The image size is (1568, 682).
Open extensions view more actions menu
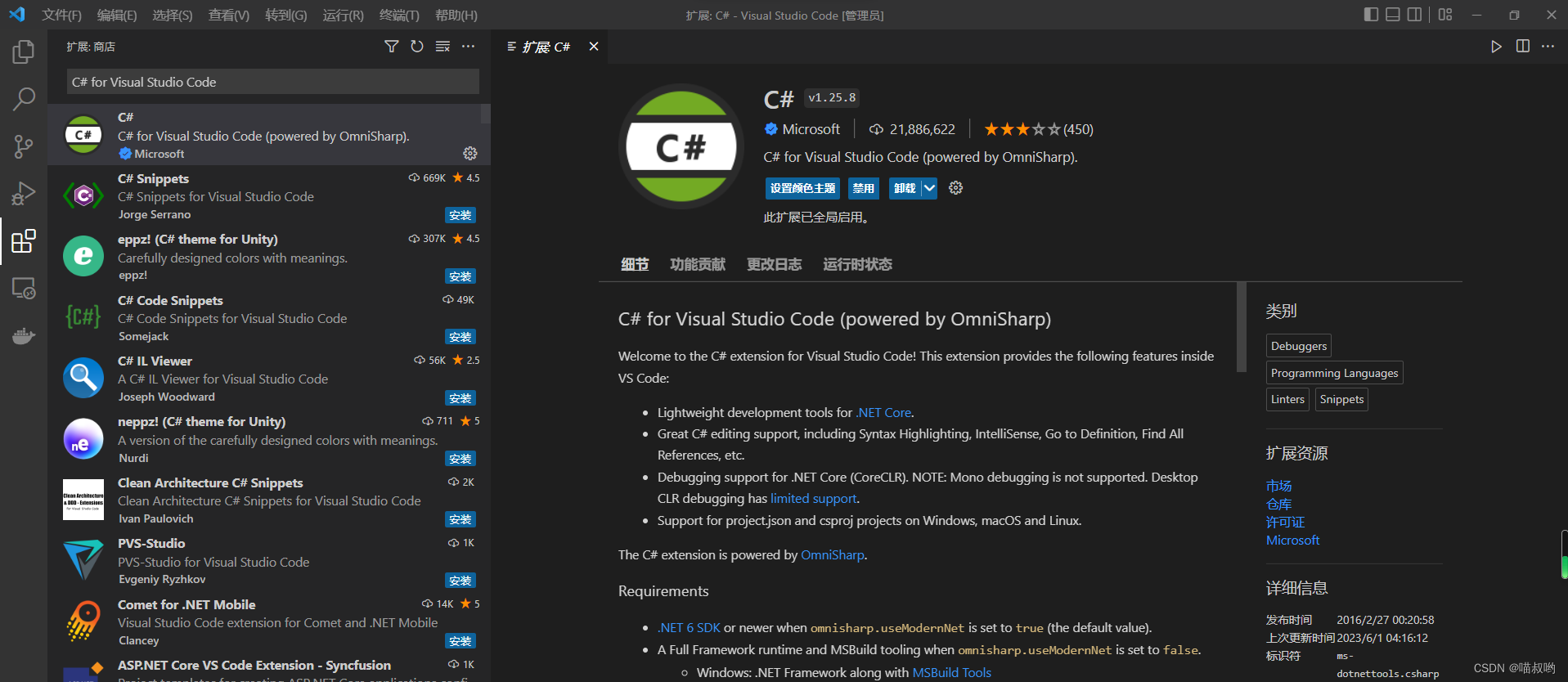(468, 47)
